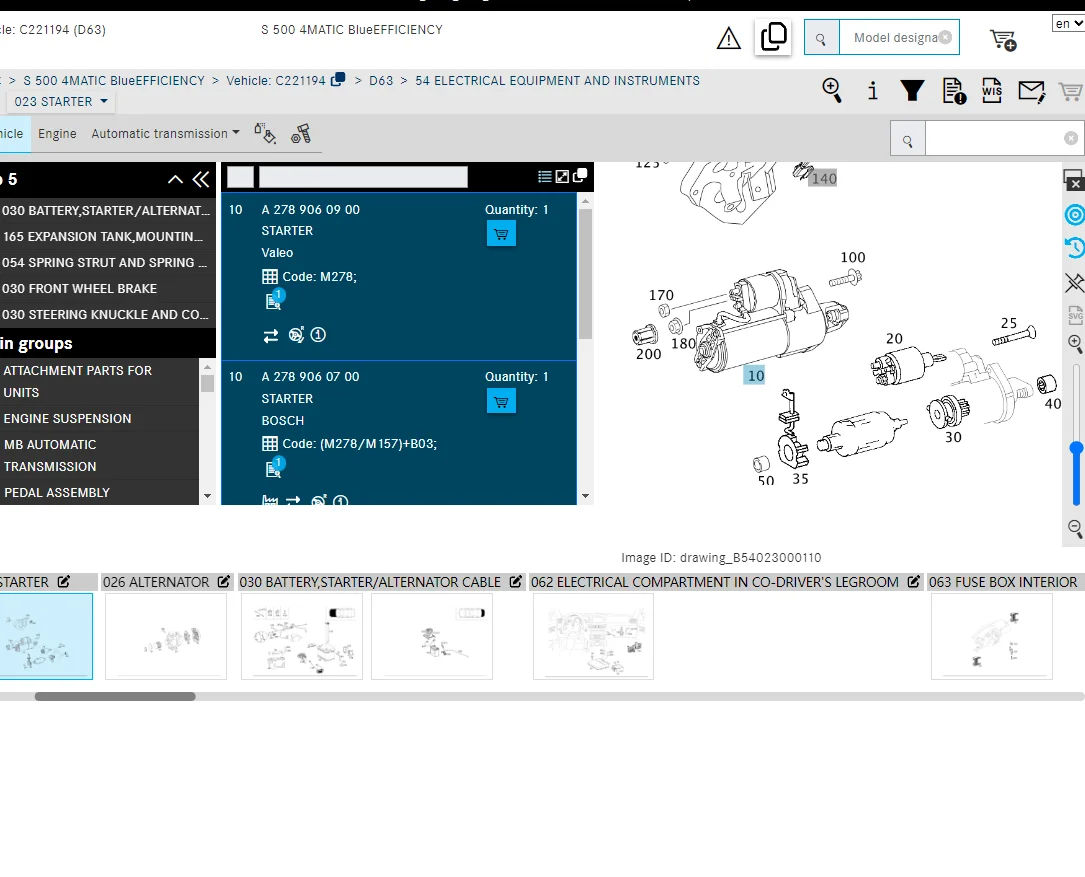Image resolution: width=1085 pixels, height=877 pixels.
Task: Select 054 SPRING STRUT AND SPRING item
Action: tap(106, 263)
